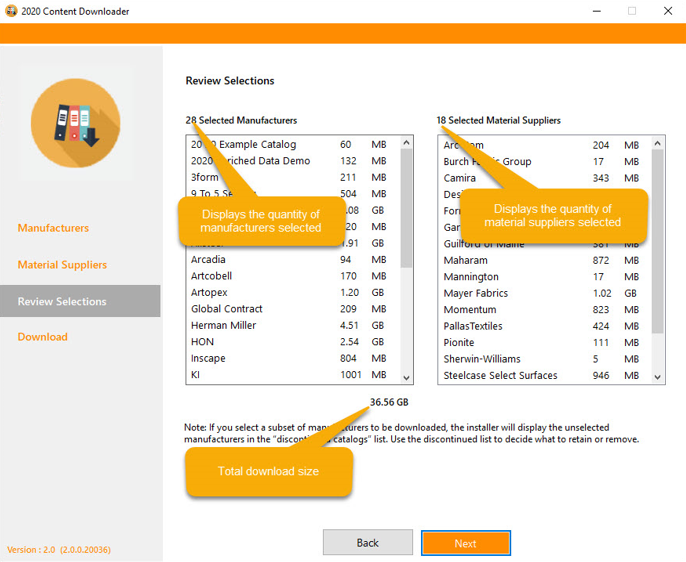Select the Artcobell manufacturer row
Viewport: 686px width, 562px height.
tap(294, 276)
